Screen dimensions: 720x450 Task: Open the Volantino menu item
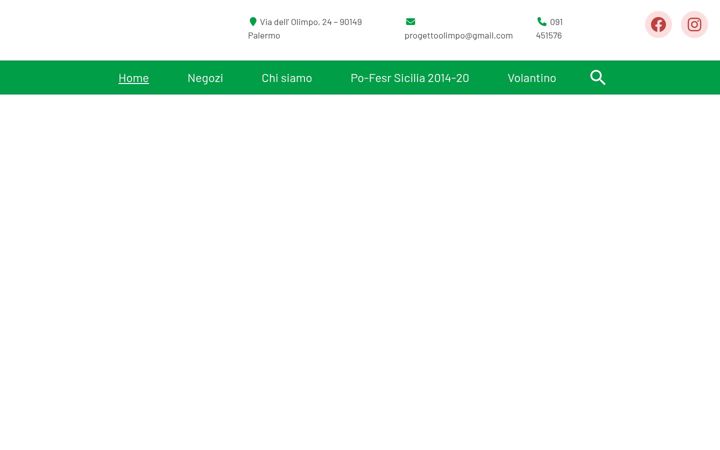coord(532,78)
